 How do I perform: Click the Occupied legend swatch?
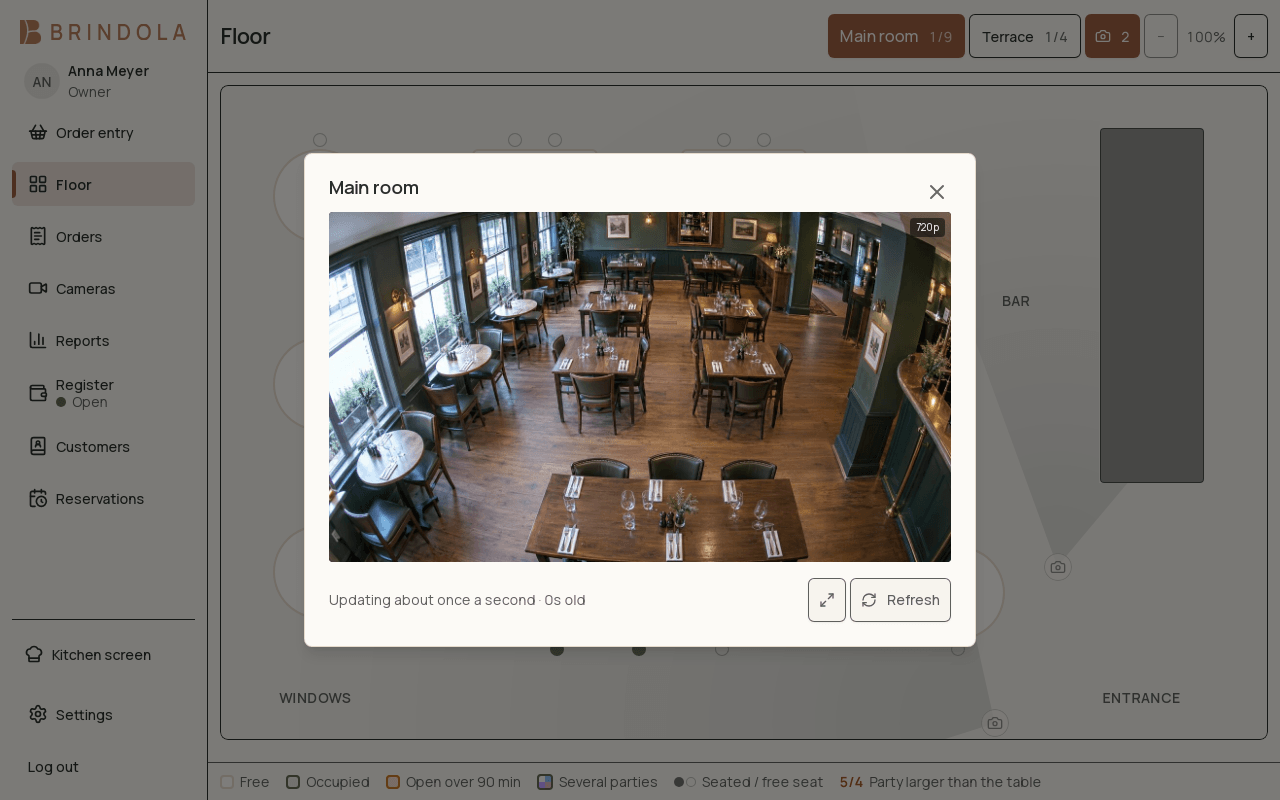(293, 782)
